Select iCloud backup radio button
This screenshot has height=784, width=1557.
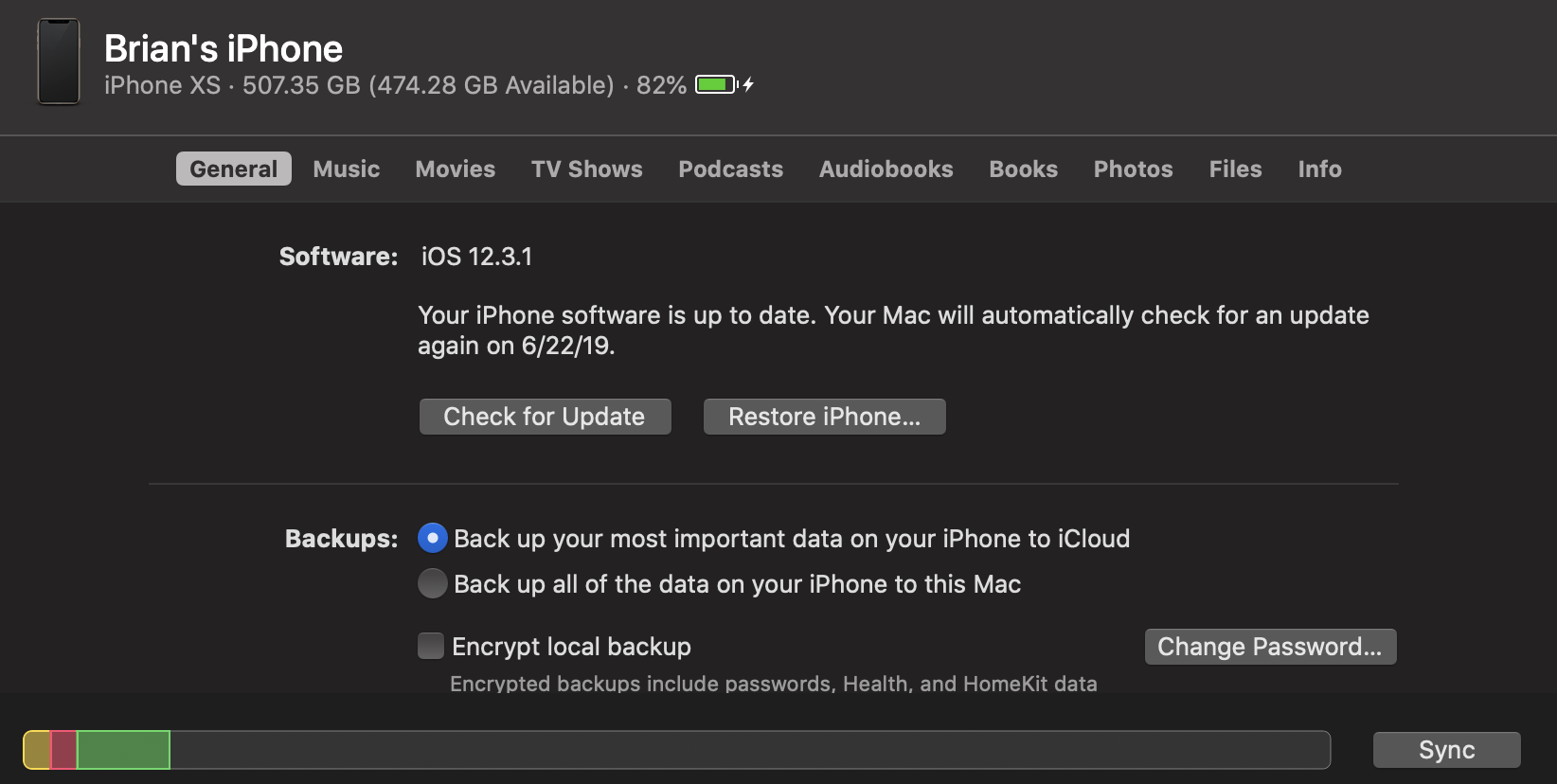pyautogui.click(x=433, y=539)
